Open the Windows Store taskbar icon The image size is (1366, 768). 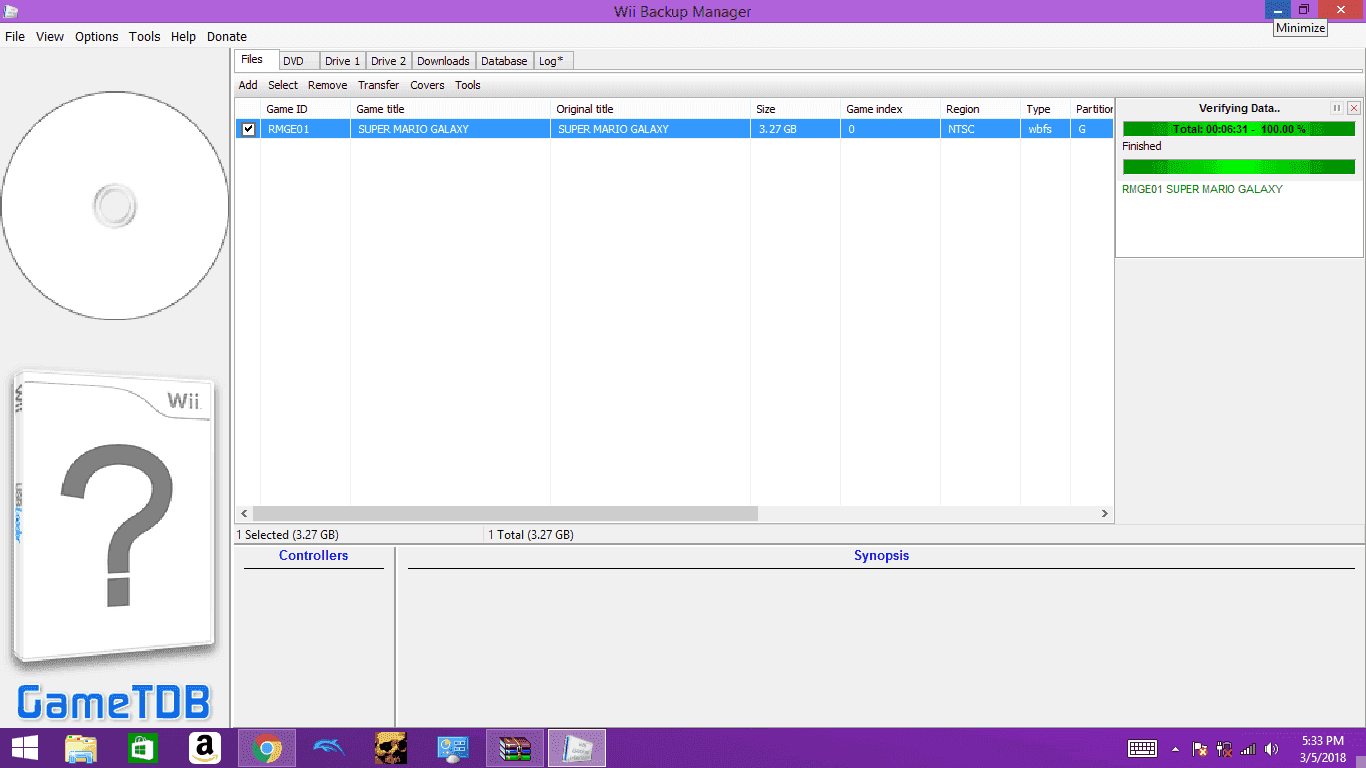tap(143, 748)
